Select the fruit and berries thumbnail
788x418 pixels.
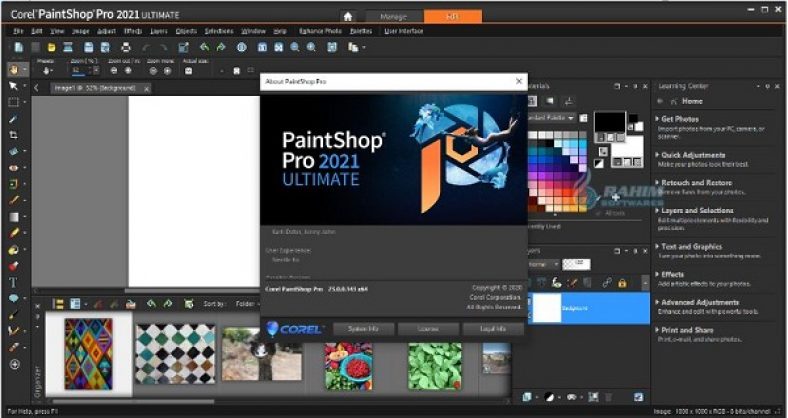point(349,366)
